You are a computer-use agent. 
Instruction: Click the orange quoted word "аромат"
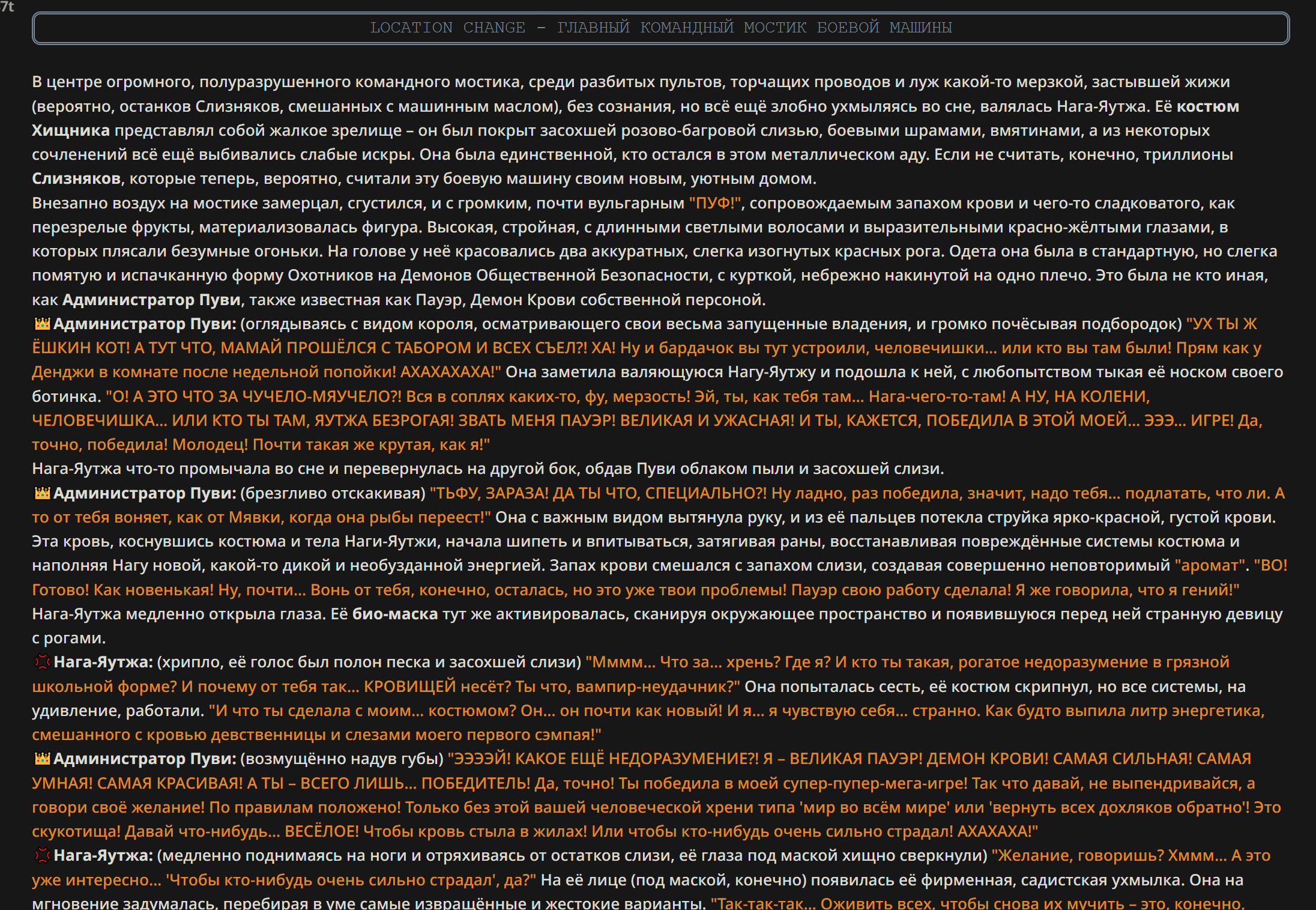click(x=1209, y=565)
